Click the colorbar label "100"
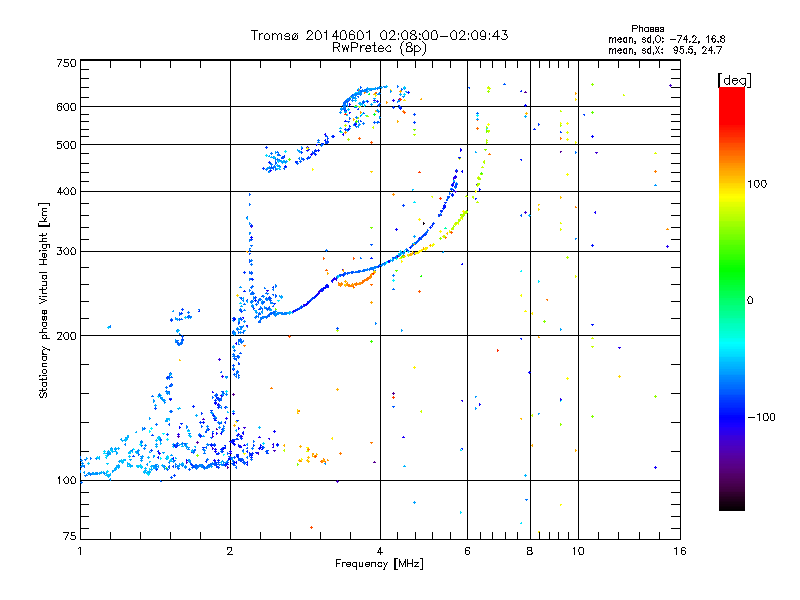This screenshot has height=600, width=800. pyautogui.click(x=757, y=184)
